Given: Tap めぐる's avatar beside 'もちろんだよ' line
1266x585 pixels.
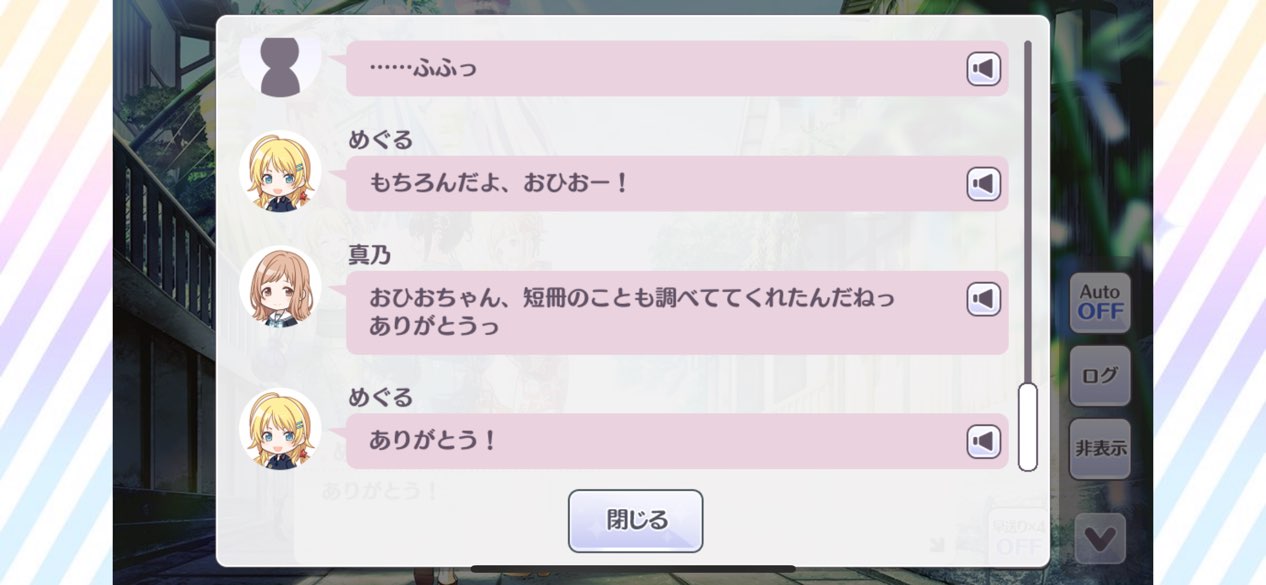Looking at the screenshot, I should tap(281, 172).
